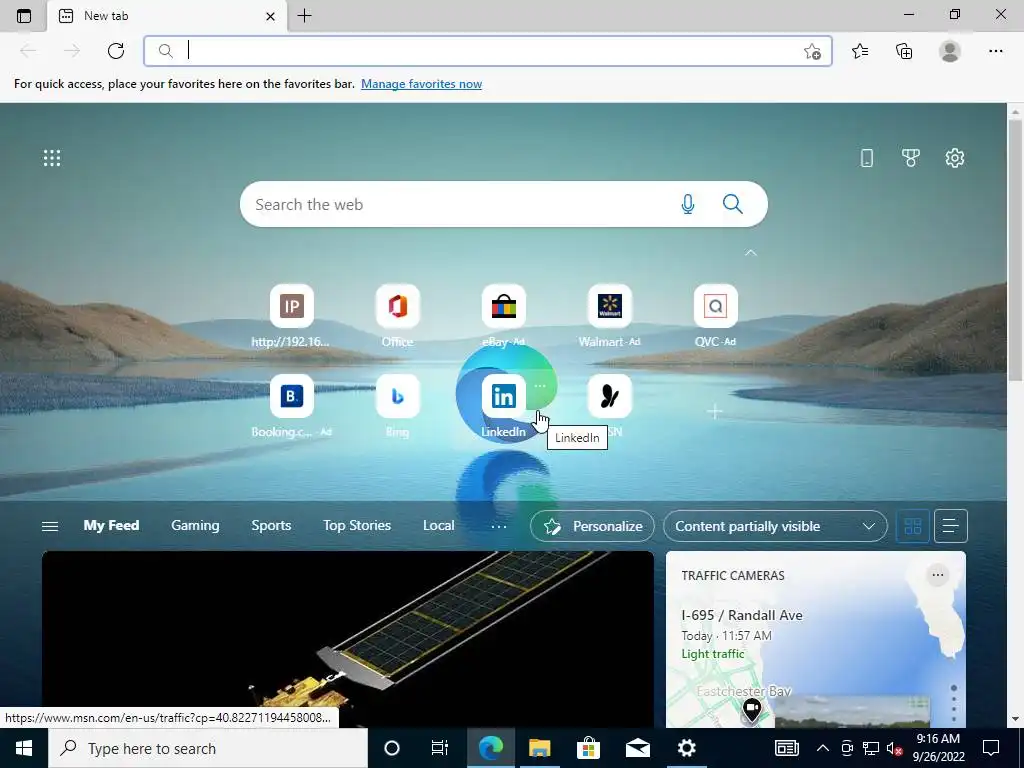Open the Rewards trophy icon
The image size is (1024, 768).
[x=910, y=158]
